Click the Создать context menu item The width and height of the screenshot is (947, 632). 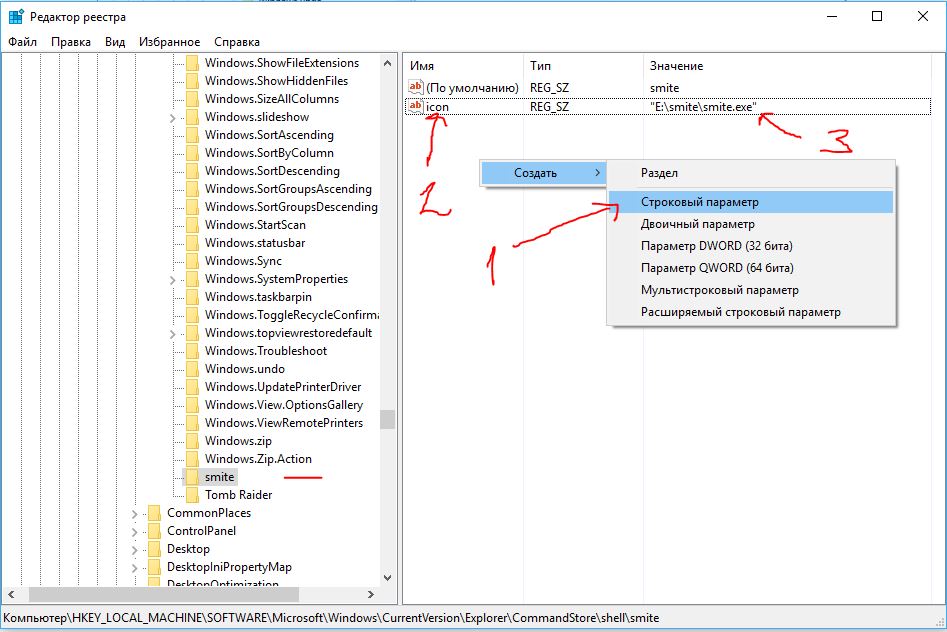click(535, 173)
